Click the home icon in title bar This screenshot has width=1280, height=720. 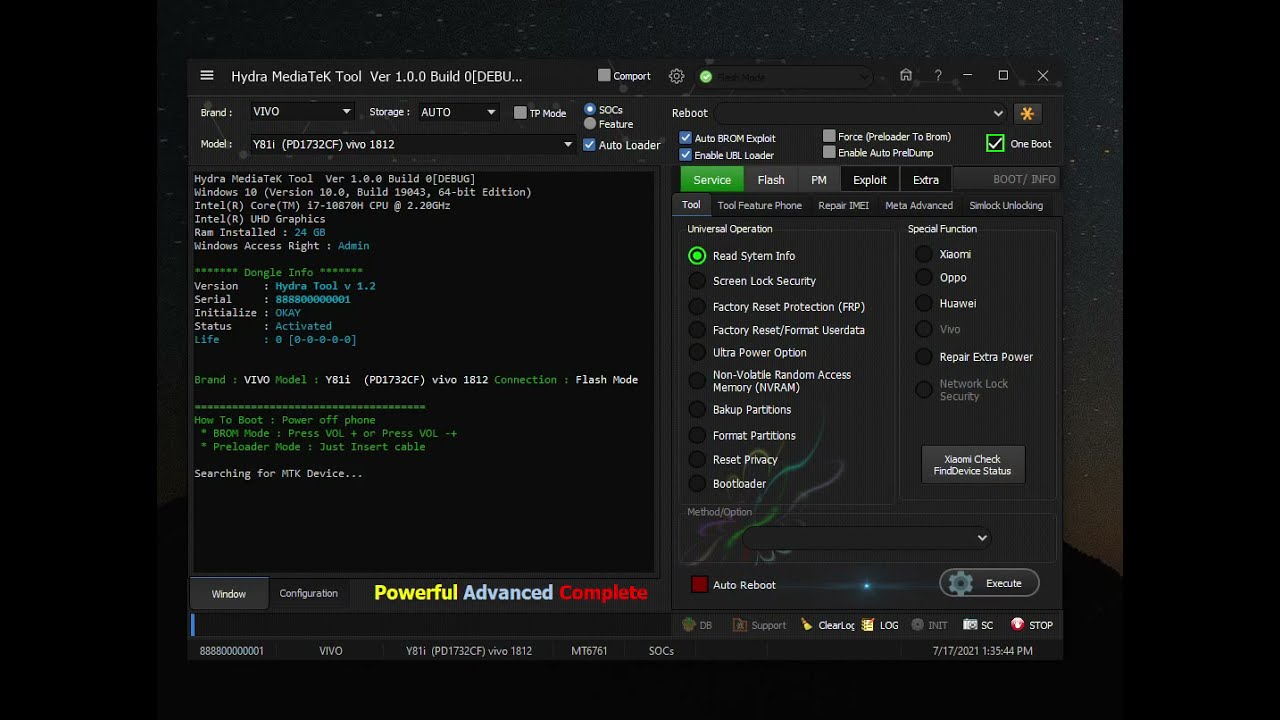pos(905,76)
